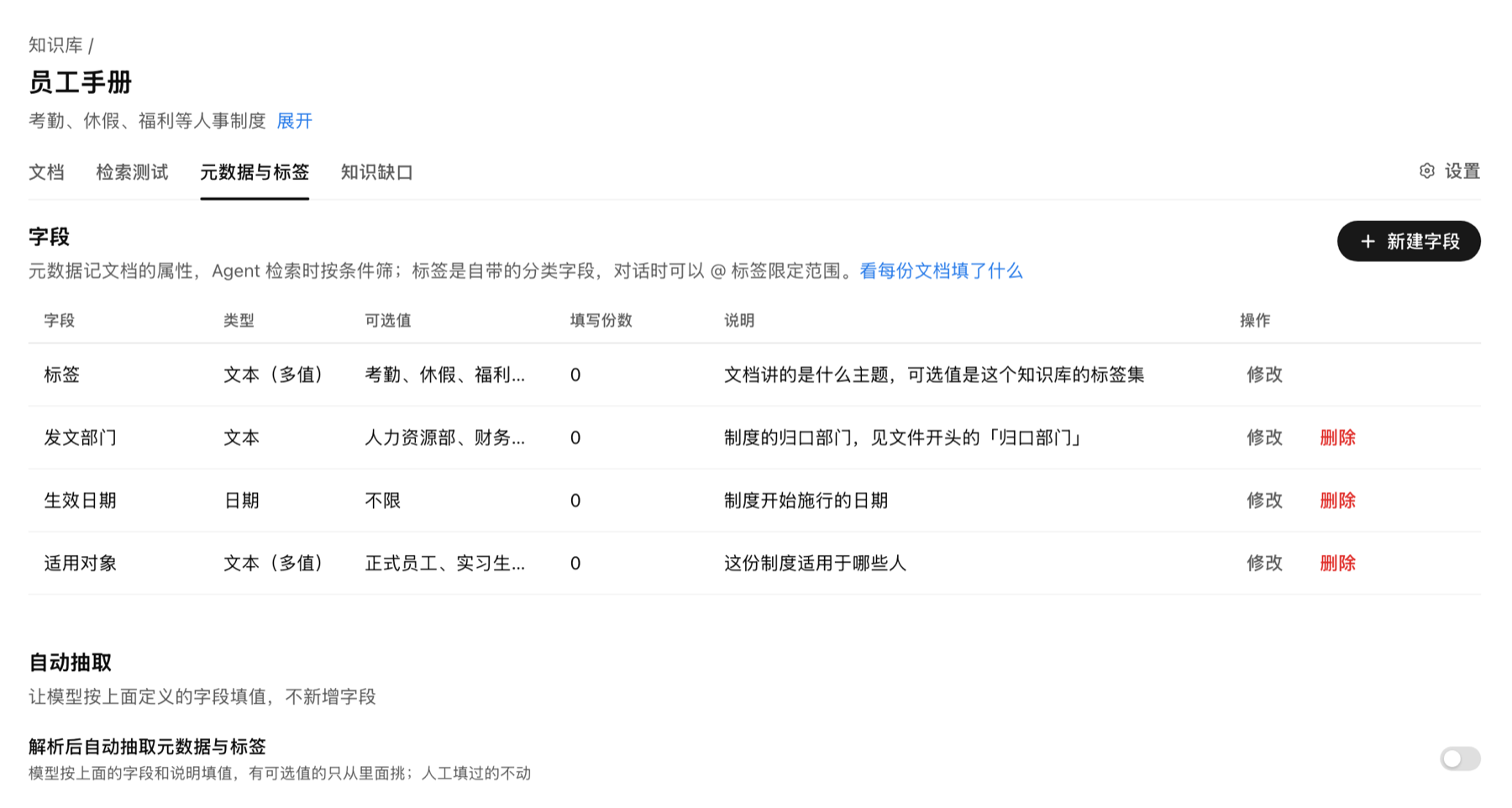Screen dimensions: 1512x808
Task: Select the 发文部门 field name cell
Action: (x=81, y=438)
